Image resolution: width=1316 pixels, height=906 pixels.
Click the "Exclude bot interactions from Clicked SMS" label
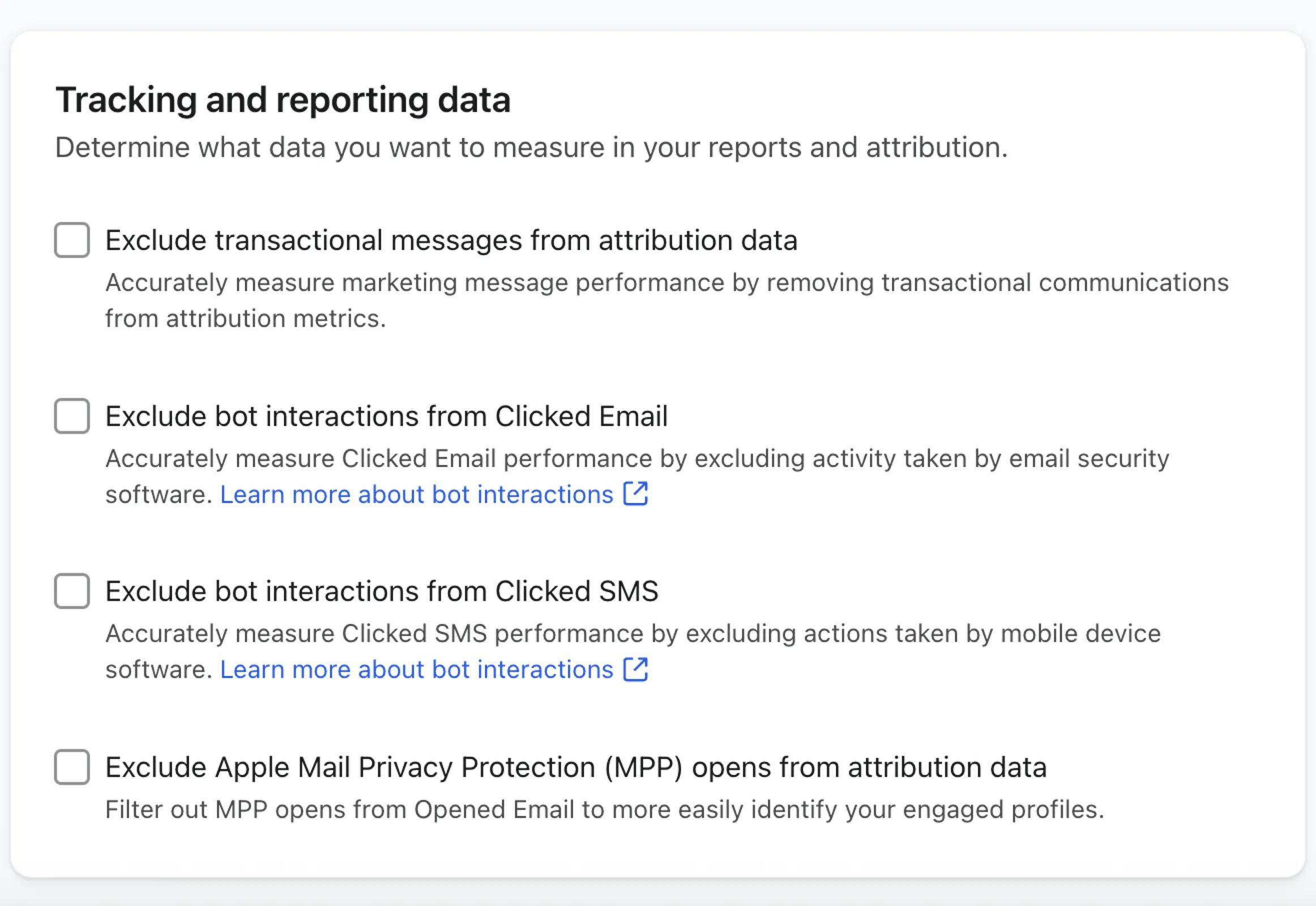382,592
